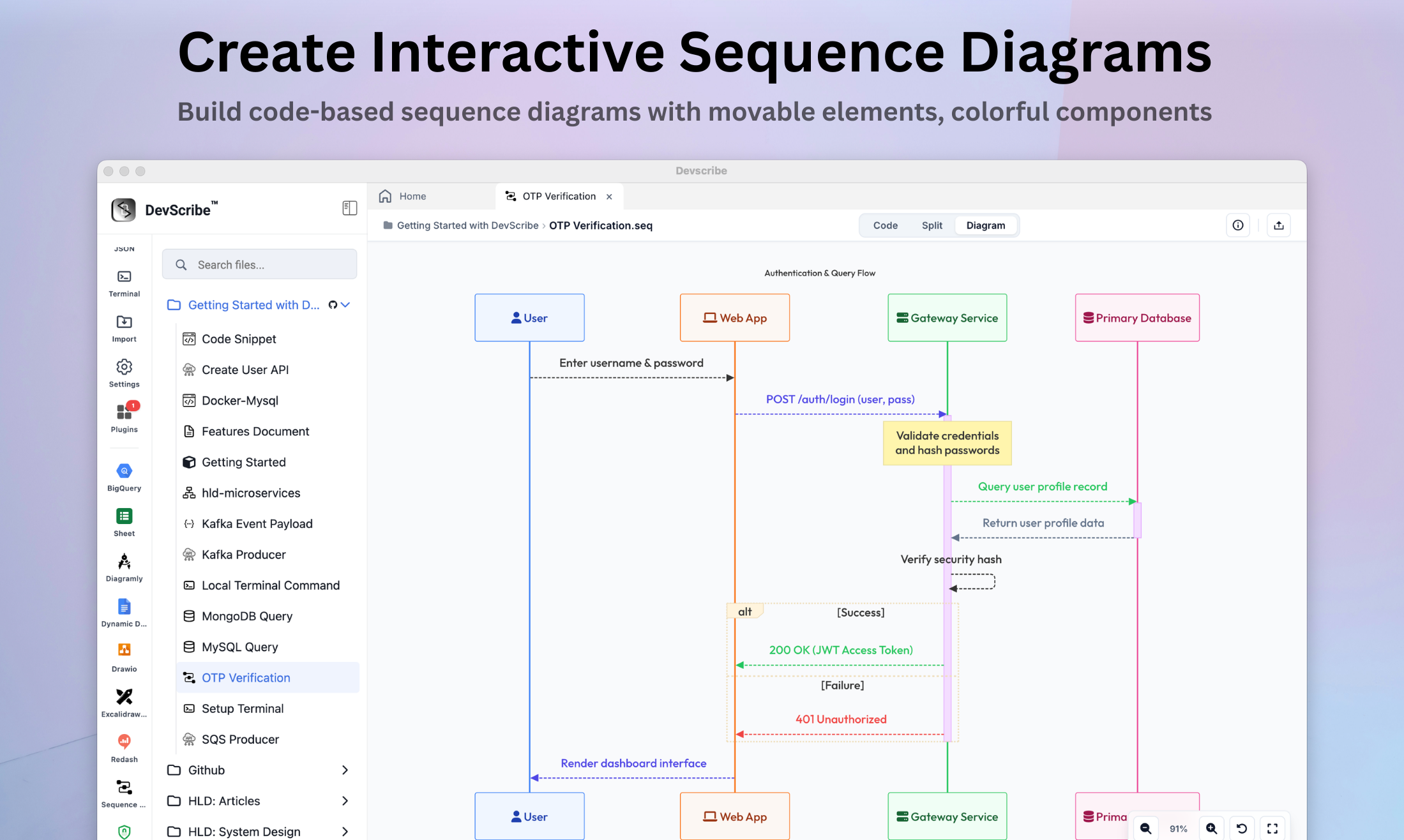
Task: Open the Sequence plugin
Action: (x=124, y=794)
